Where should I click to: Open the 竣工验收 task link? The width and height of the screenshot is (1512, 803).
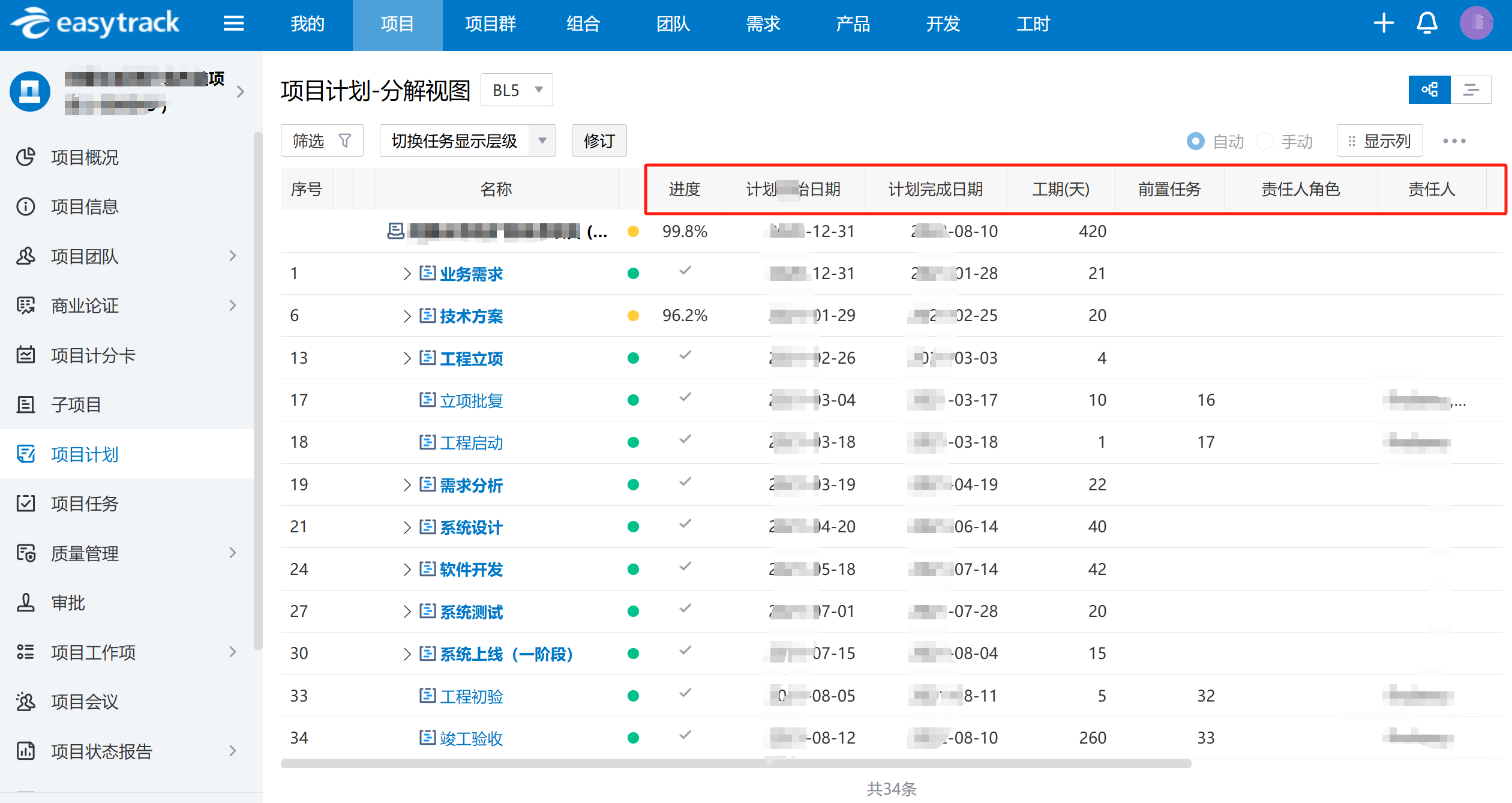point(471,738)
